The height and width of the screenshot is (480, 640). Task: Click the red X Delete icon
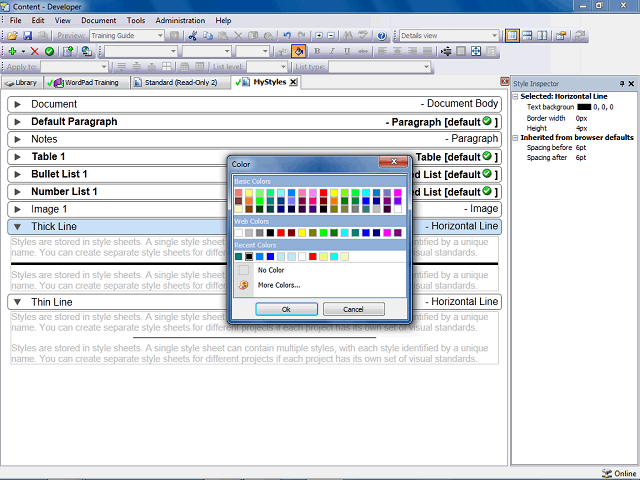click(35, 51)
